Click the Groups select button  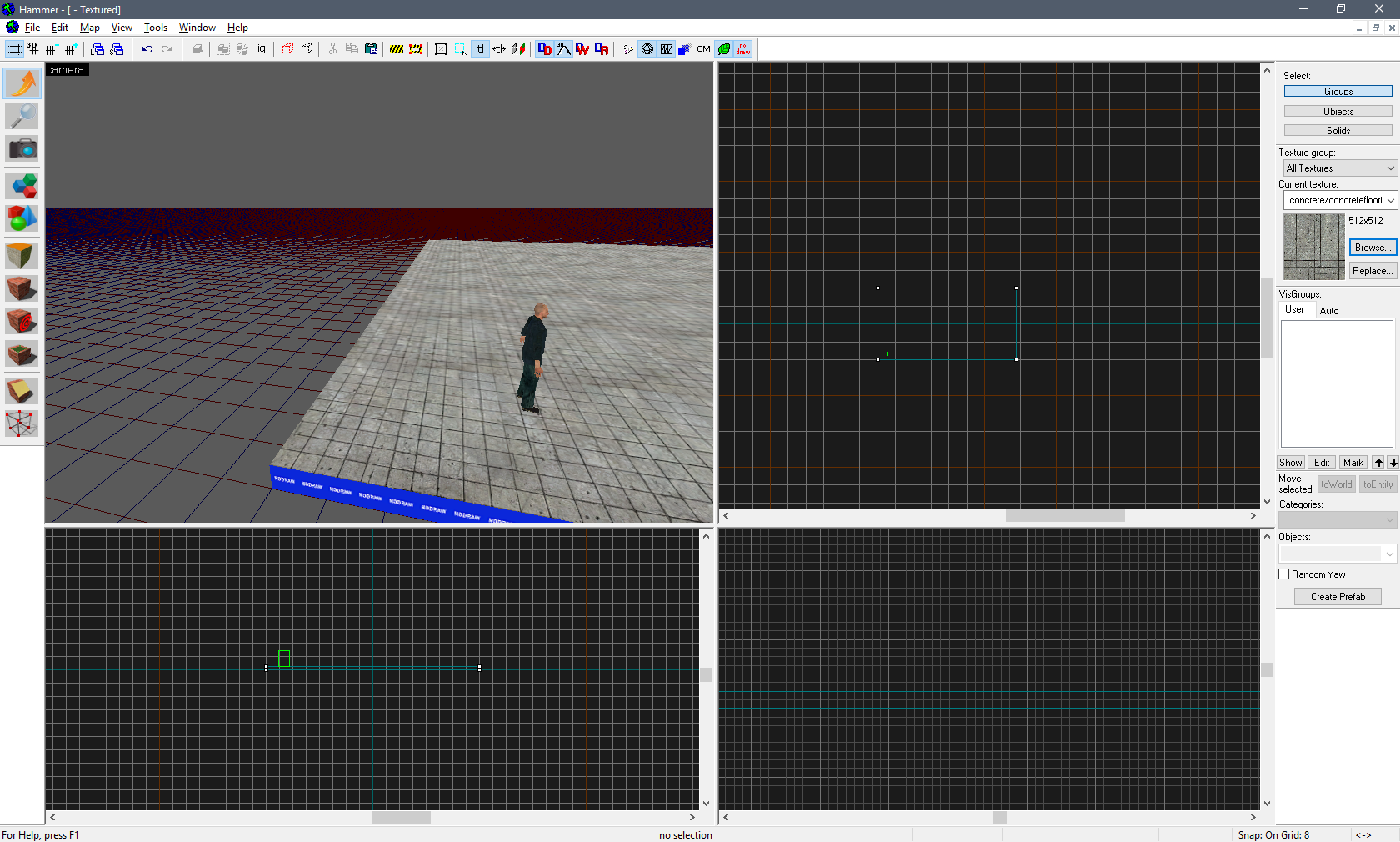point(1338,92)
